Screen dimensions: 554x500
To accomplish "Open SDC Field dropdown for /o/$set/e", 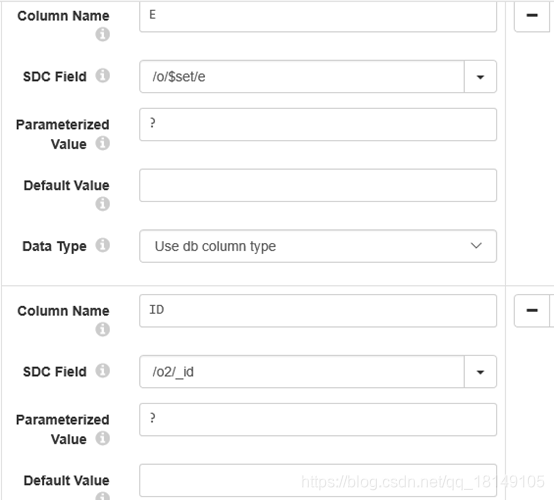I will (x=480, y=77).
